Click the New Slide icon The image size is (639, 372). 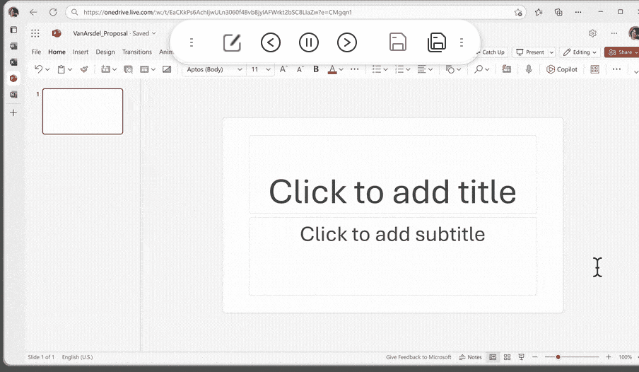[106, 69]
